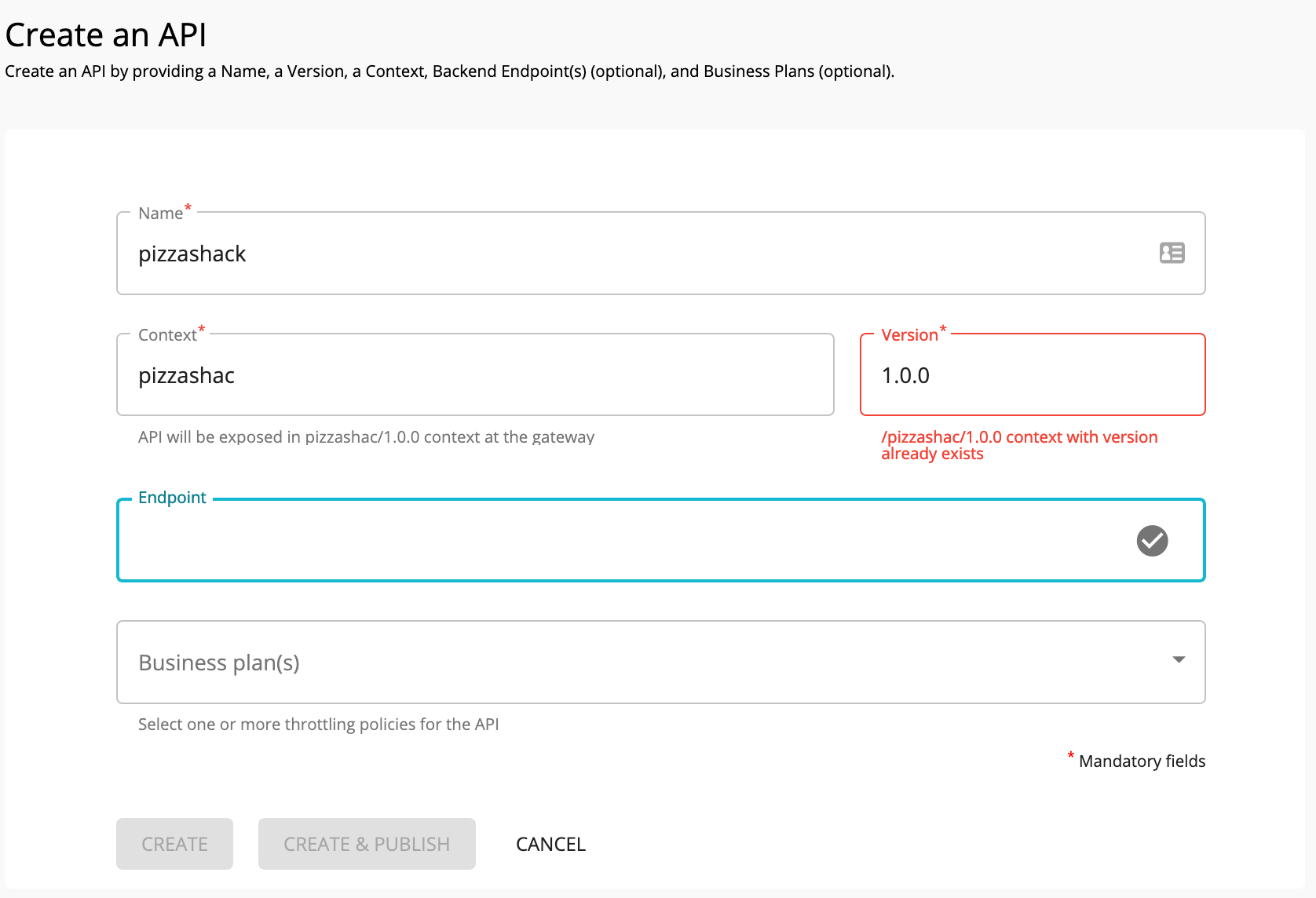Click the endpoint validation checkmark icon
This screenshot has height=898, width=1316.
pyautogui.click(x=1152, y=541)
